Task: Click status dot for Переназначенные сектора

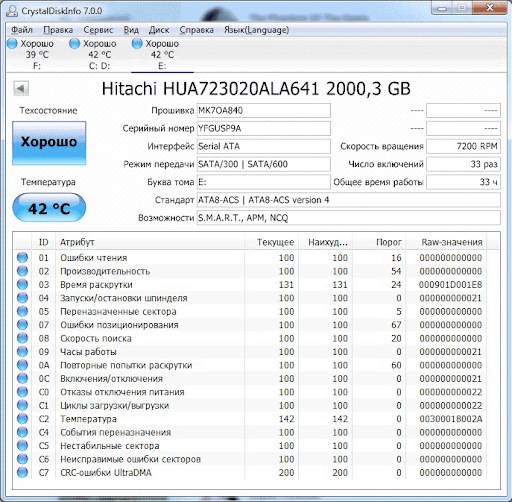Action: [x=22, y=311]
